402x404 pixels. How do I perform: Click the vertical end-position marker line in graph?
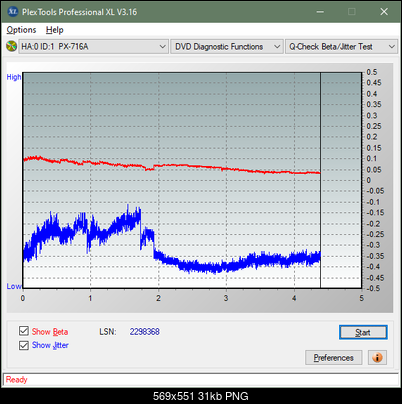321,180
